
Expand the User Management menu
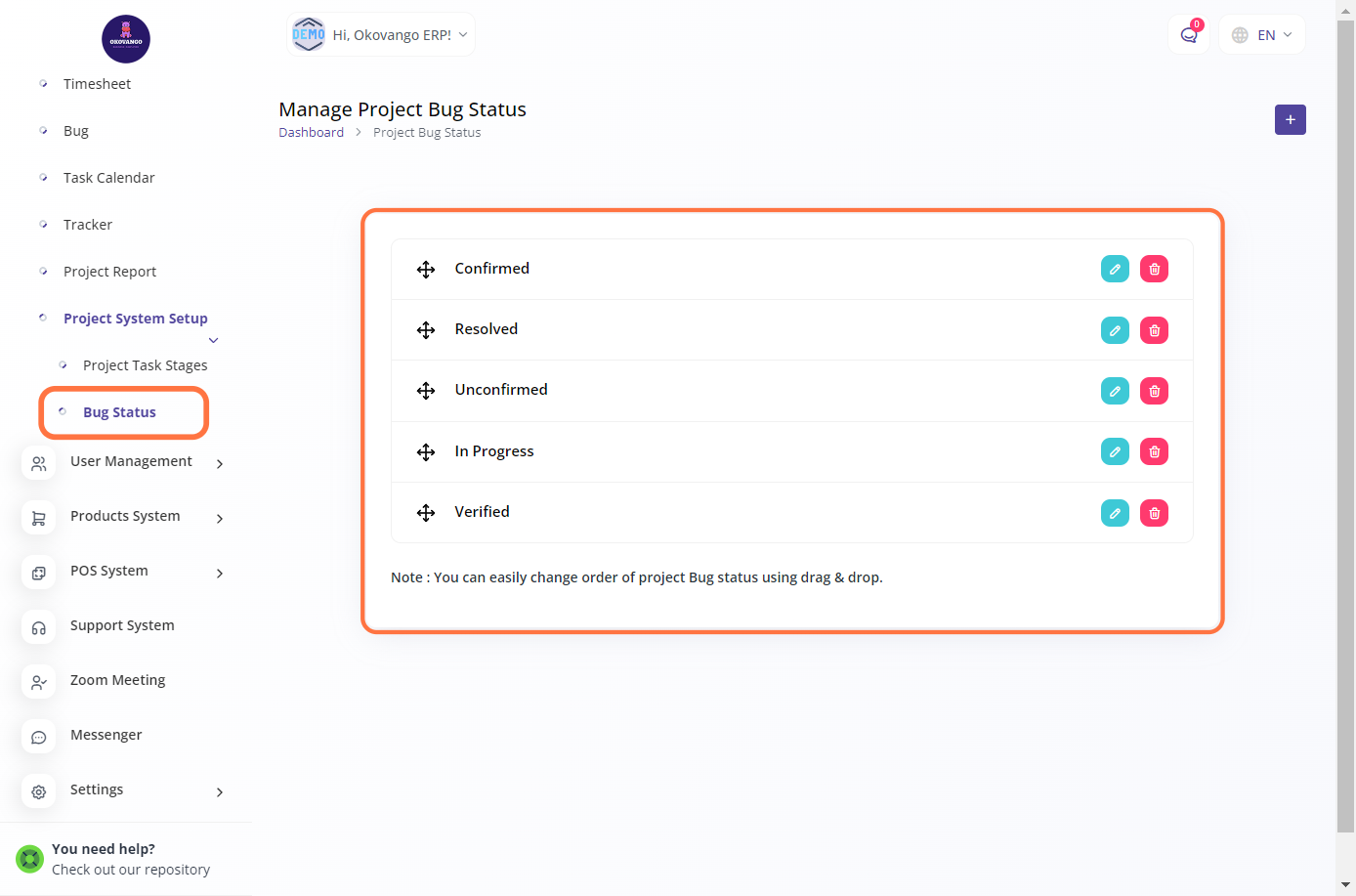[131, 462]
